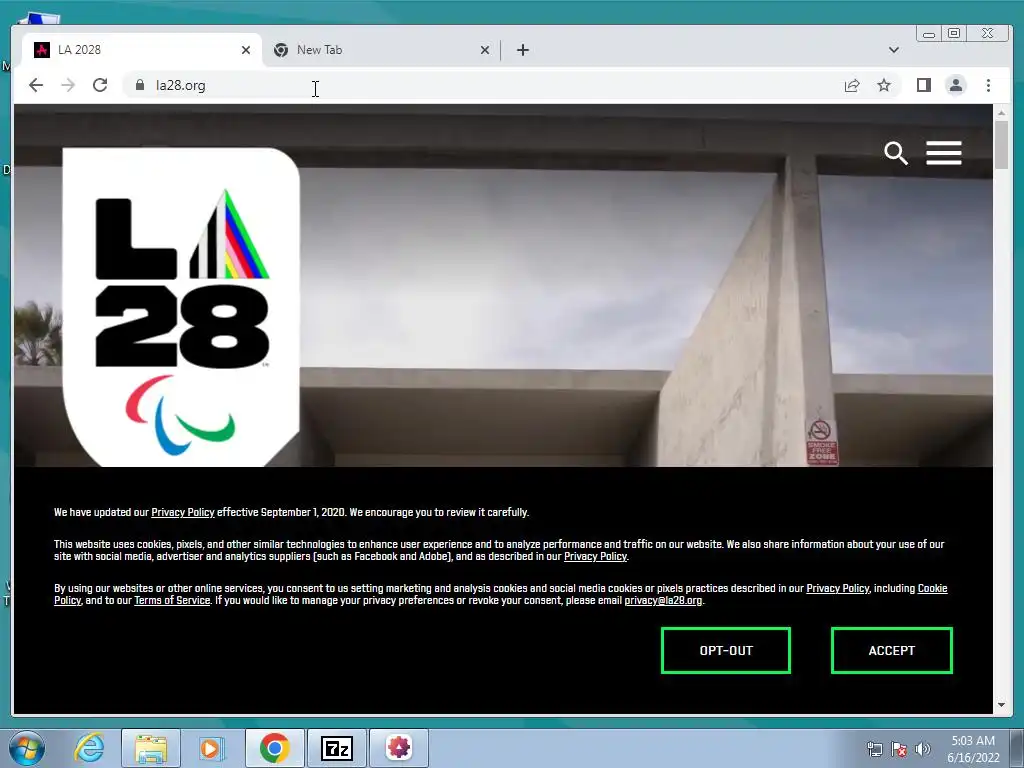Screen dimensions: 1024x768
Task: View site information via the lock icon
Action: [139, 85]
